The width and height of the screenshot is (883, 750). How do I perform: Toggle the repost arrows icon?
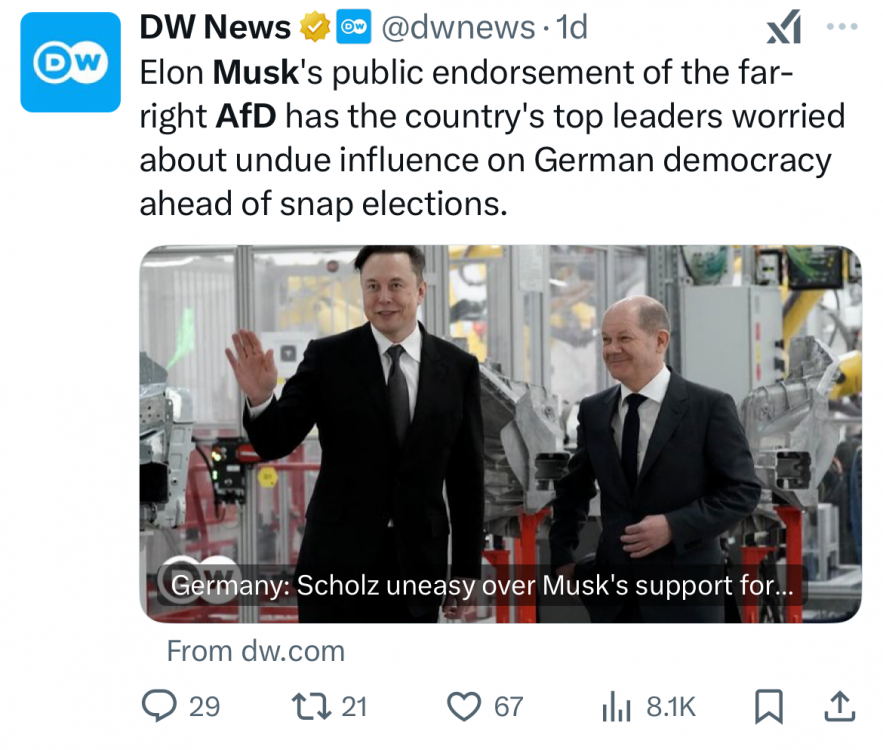pos(308,707)
